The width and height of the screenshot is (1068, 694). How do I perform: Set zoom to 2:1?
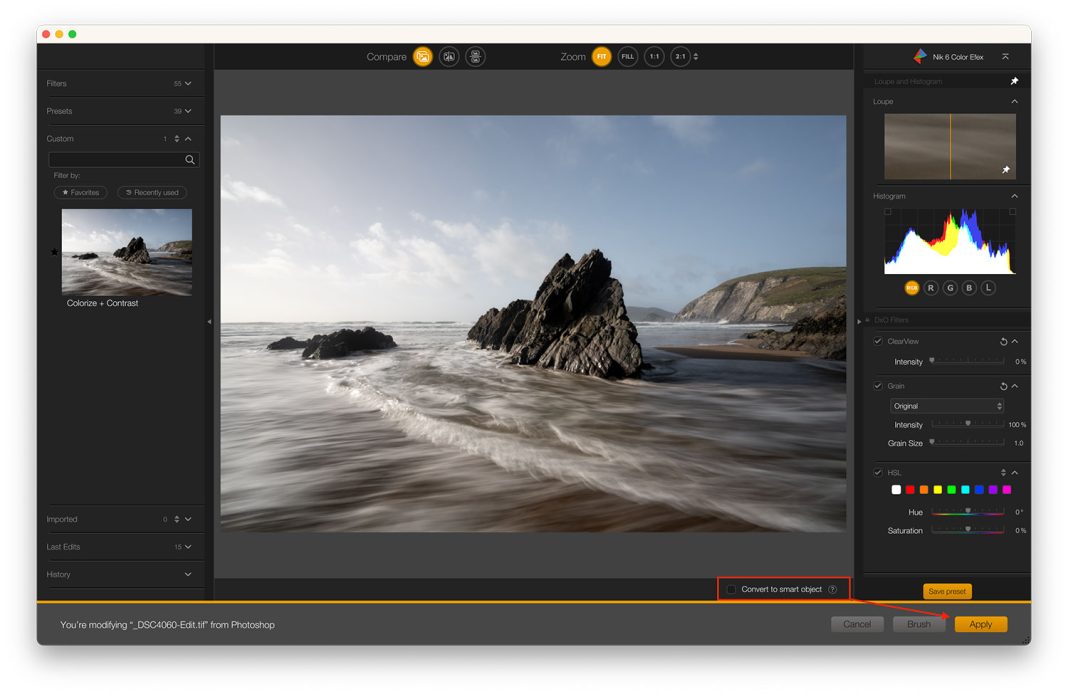coord(680,57)
